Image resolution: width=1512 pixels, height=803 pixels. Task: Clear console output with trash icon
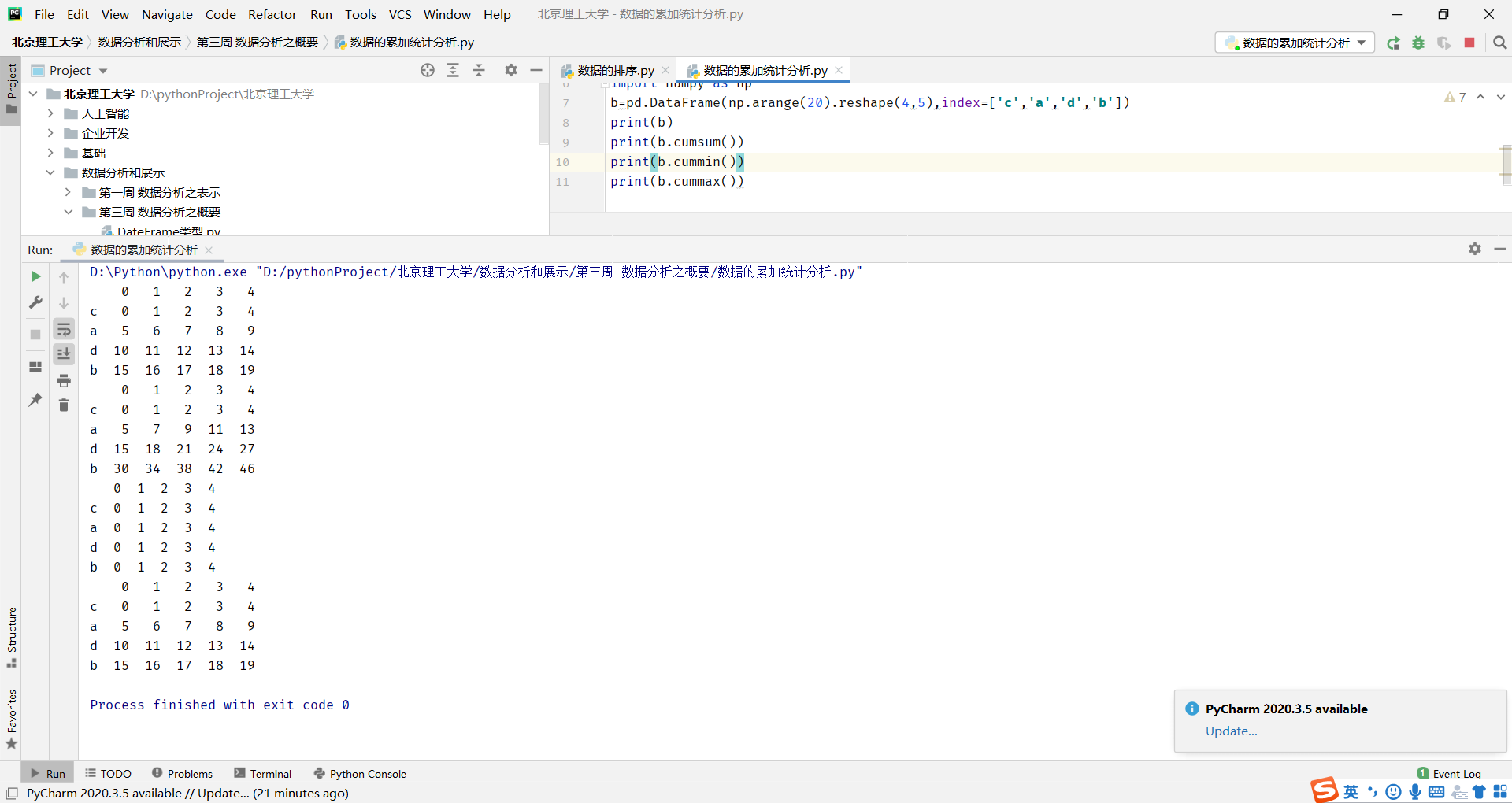pos(64,405)
